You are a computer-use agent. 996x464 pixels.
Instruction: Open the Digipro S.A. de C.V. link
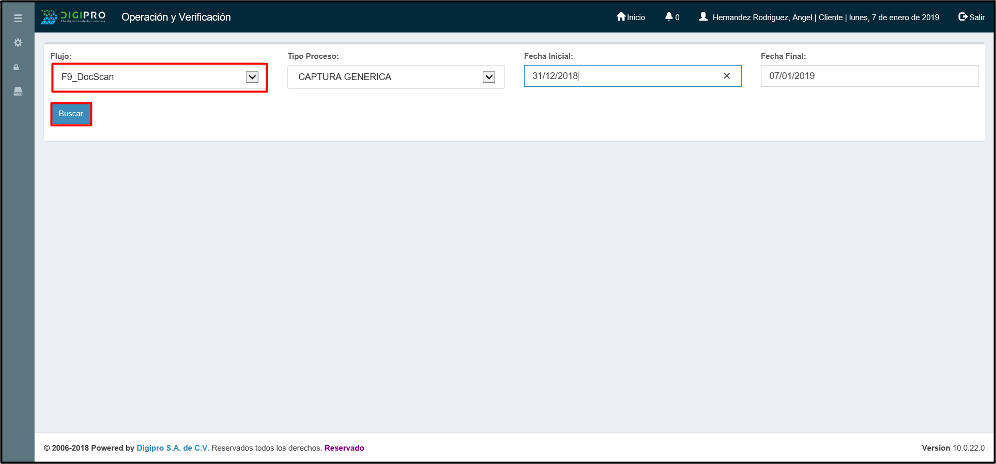pyautogui.click(x=173, y=448)
